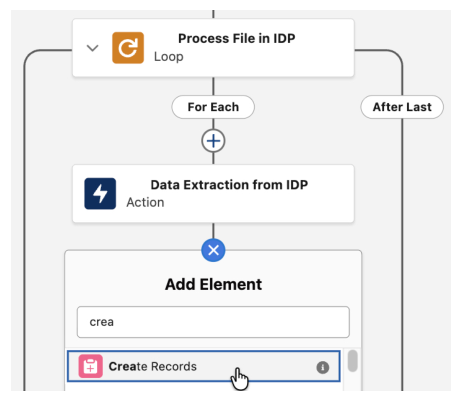Viewport: 461px width, 401px height.
Task: Click the pink Create Records icon
Action: tap(90, 366)
